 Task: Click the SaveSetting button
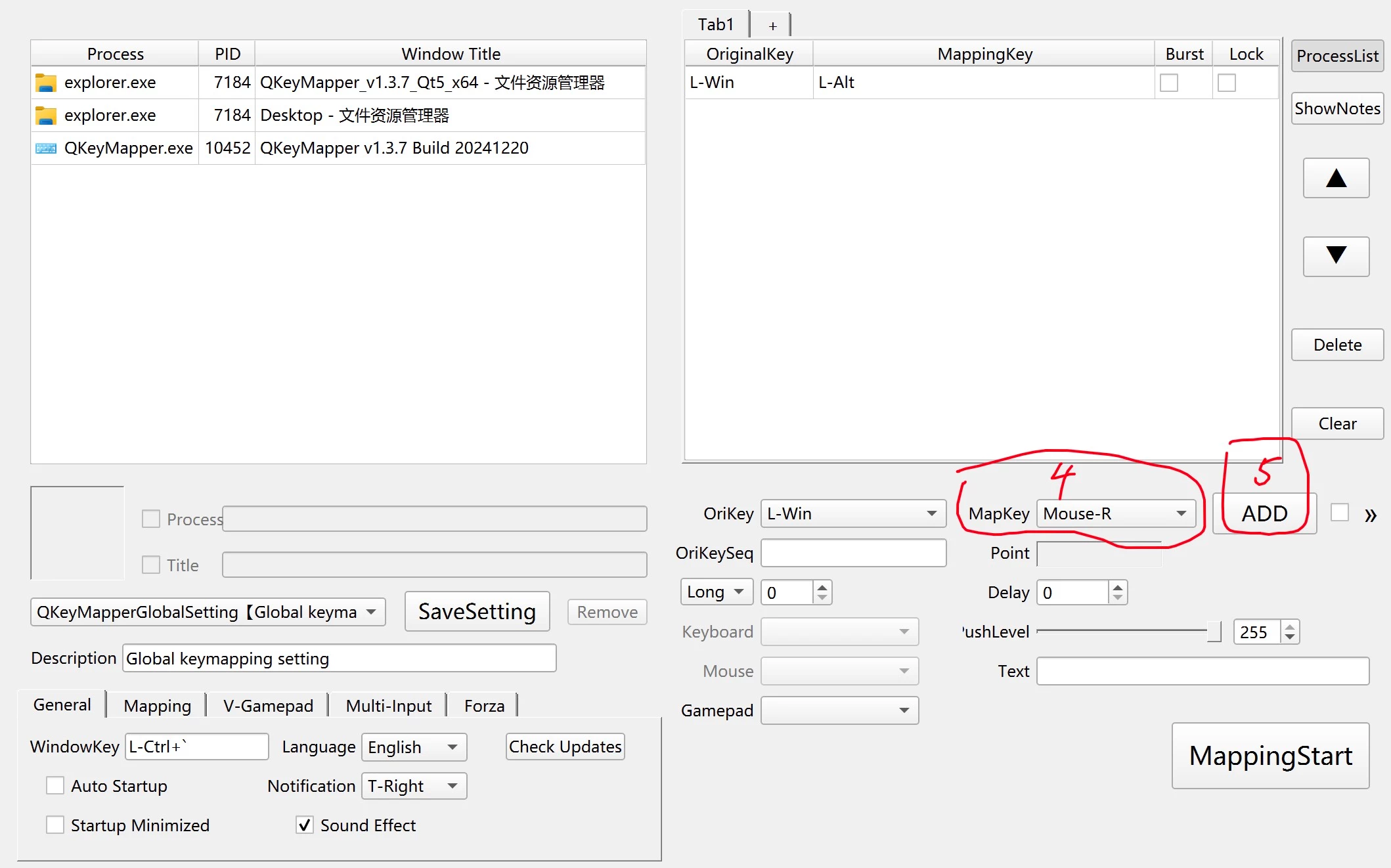(x=477, y=611)
